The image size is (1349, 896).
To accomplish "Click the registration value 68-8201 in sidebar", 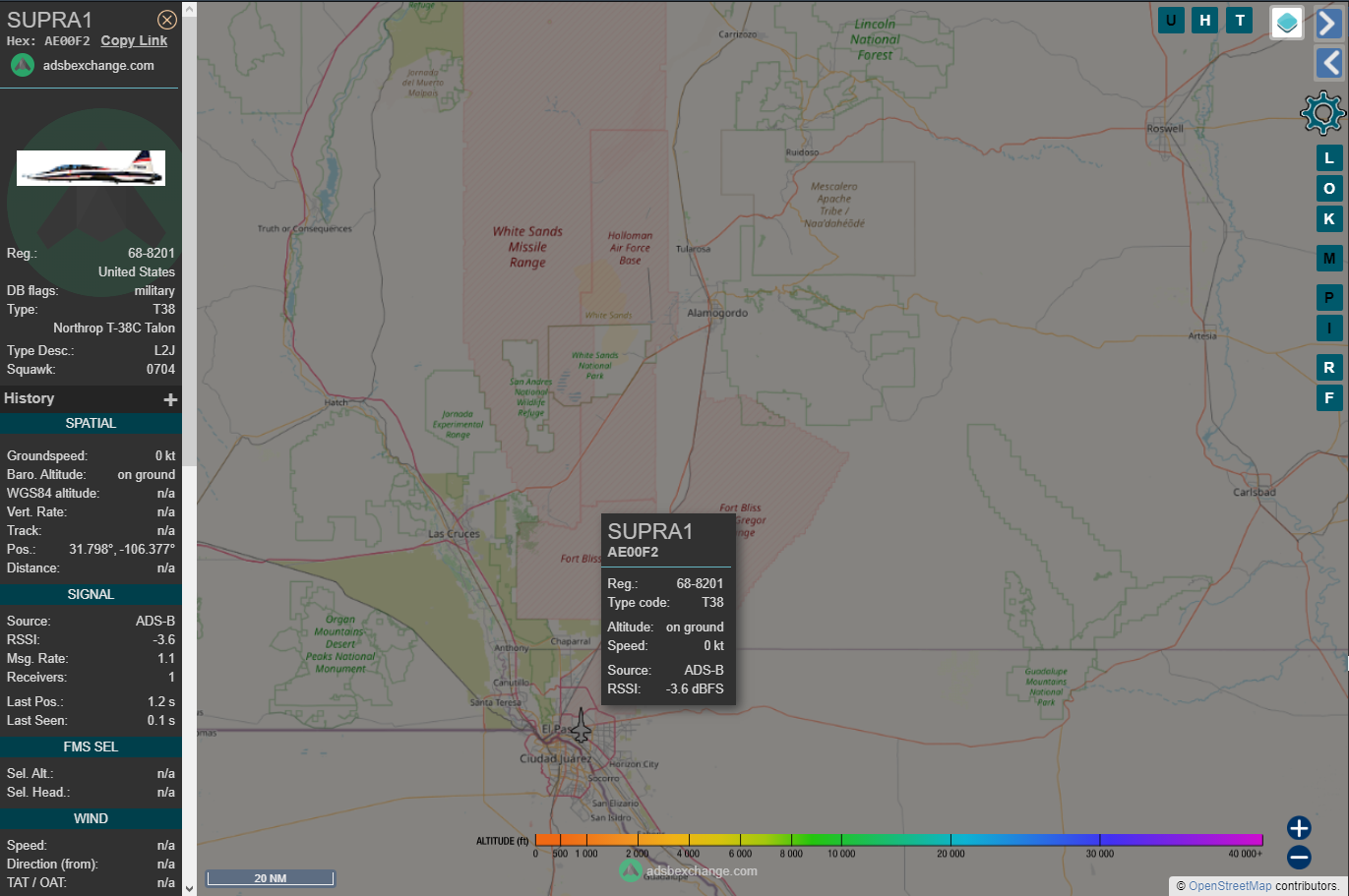I will click(152, 254).
